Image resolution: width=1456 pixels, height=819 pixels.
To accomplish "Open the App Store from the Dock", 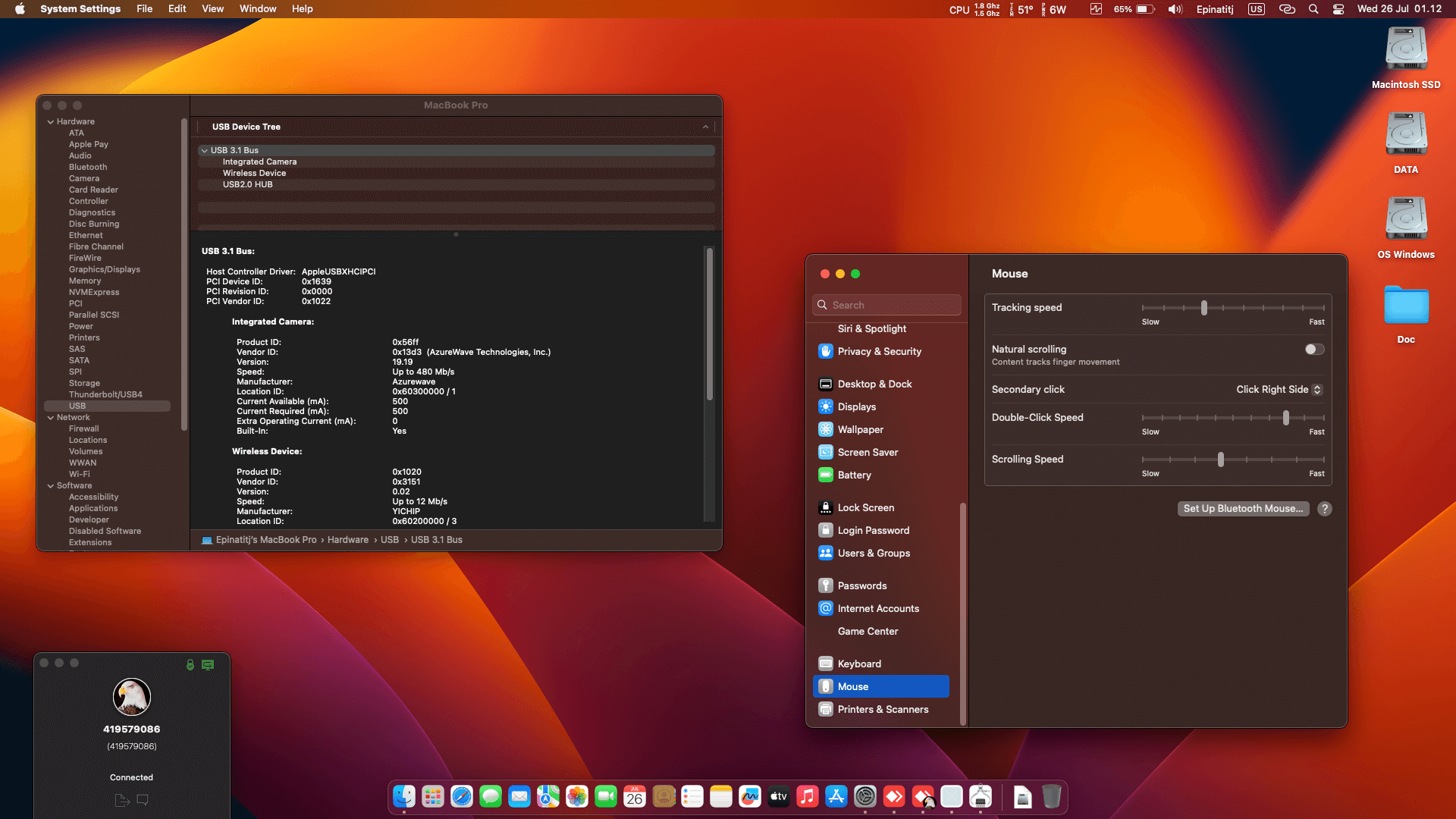I will tap(836, 797).
